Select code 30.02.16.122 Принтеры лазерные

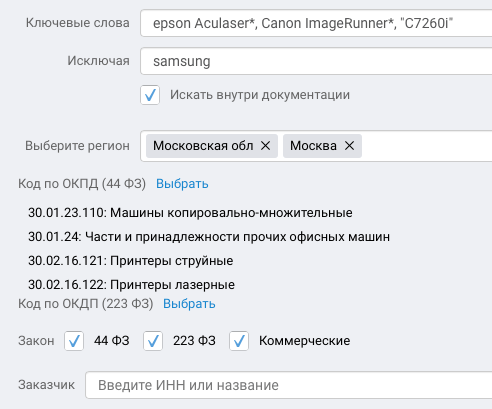131,285
